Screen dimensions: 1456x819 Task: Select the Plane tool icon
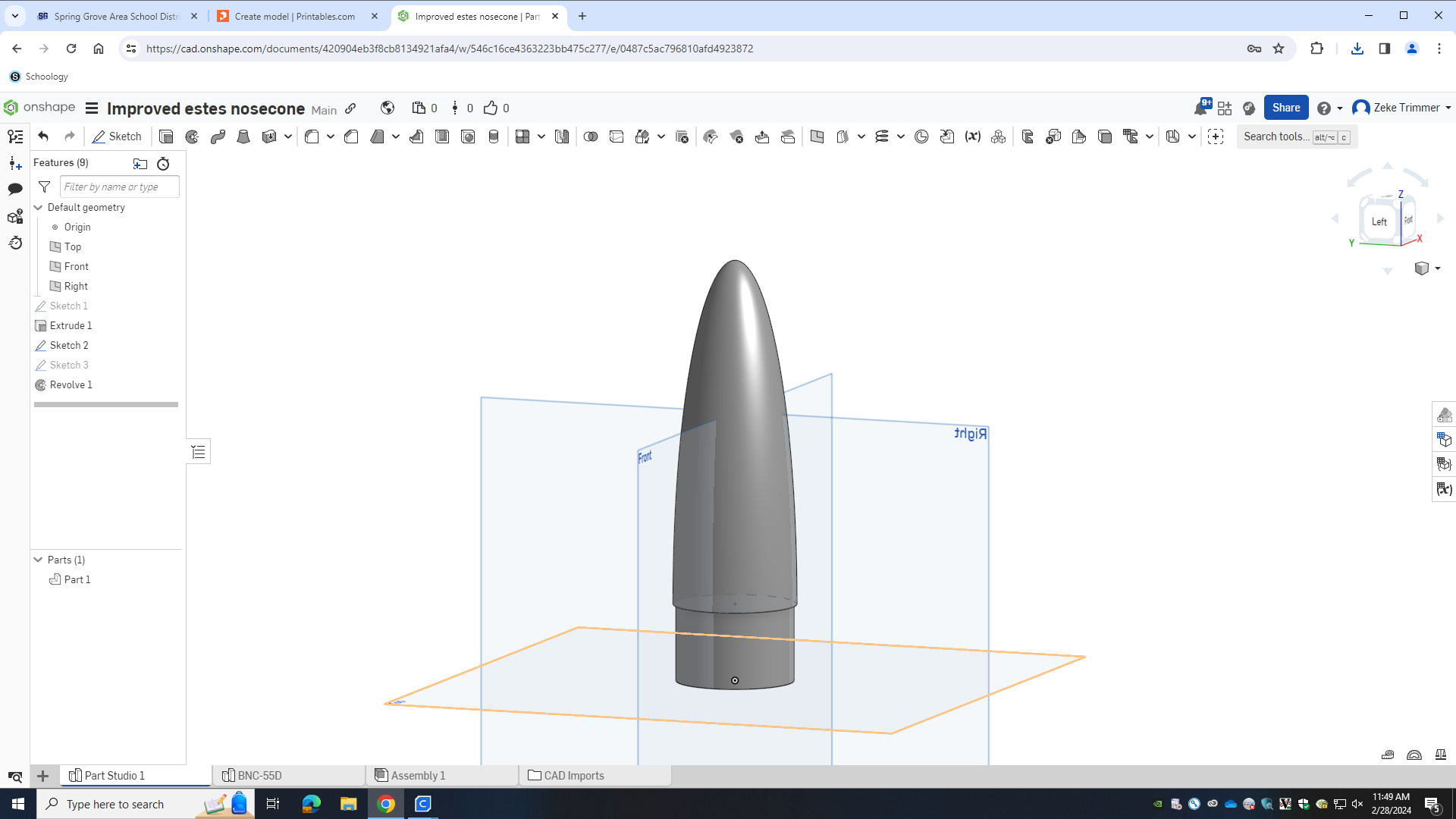click(x=817, y=136)
